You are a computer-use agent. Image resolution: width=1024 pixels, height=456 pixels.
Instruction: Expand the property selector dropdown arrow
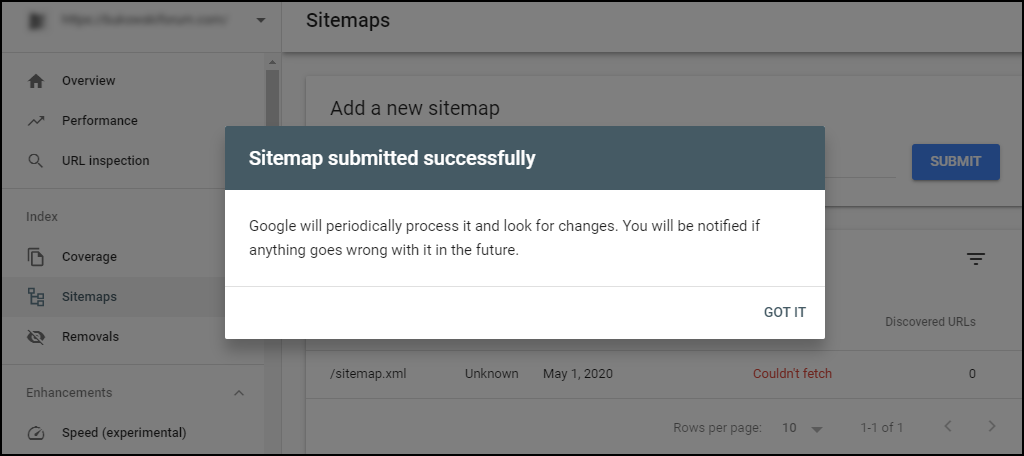tap(261, 20)
